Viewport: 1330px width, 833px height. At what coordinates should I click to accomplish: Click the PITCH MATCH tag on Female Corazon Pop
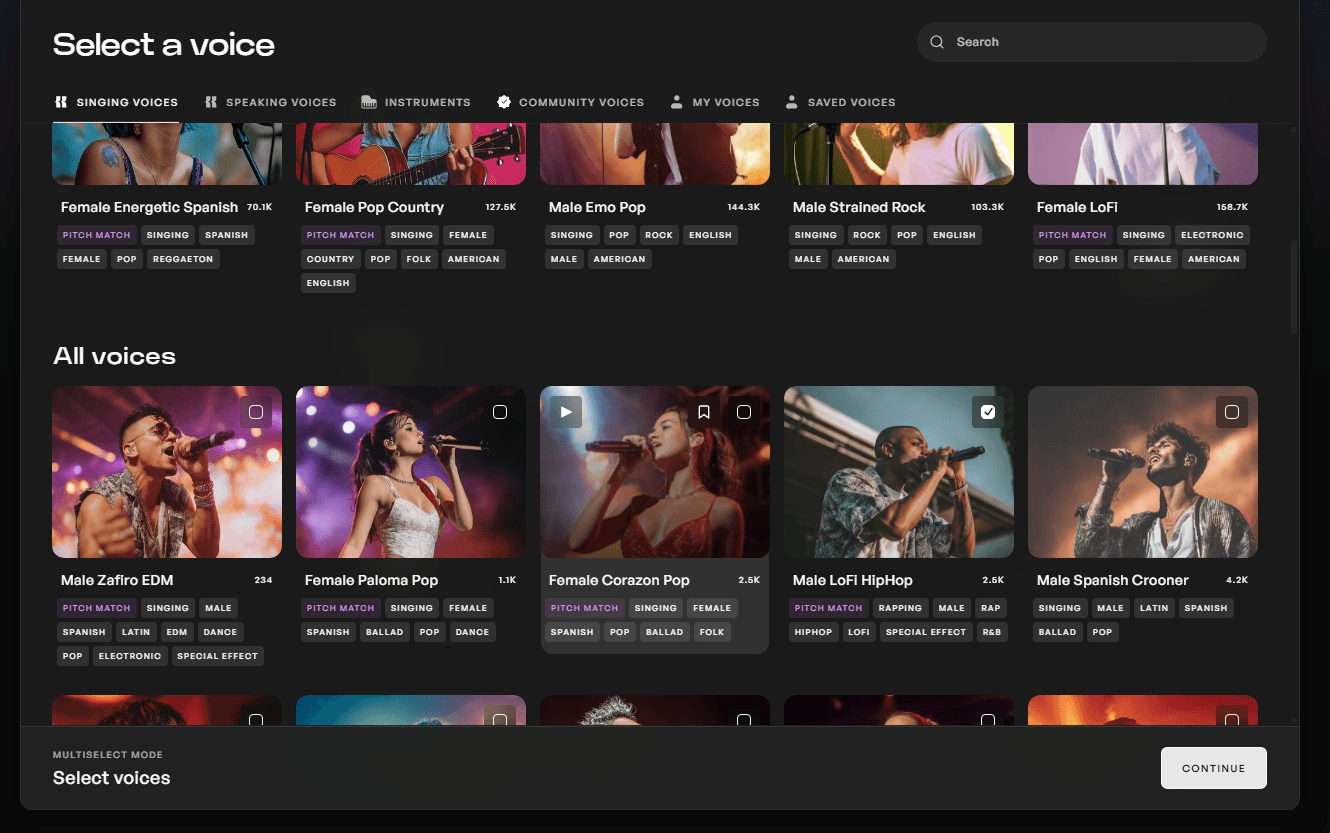(x=584, y=607)
